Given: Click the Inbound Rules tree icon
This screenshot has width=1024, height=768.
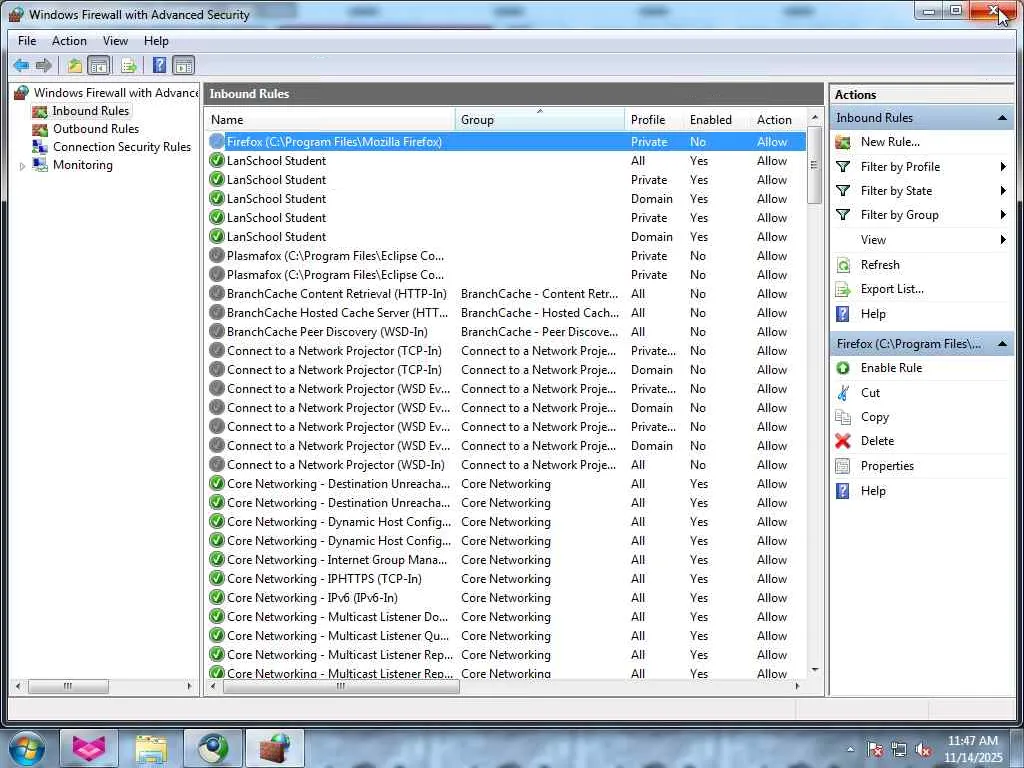Looking at the screenshot, I should click(x=40, y=112).
